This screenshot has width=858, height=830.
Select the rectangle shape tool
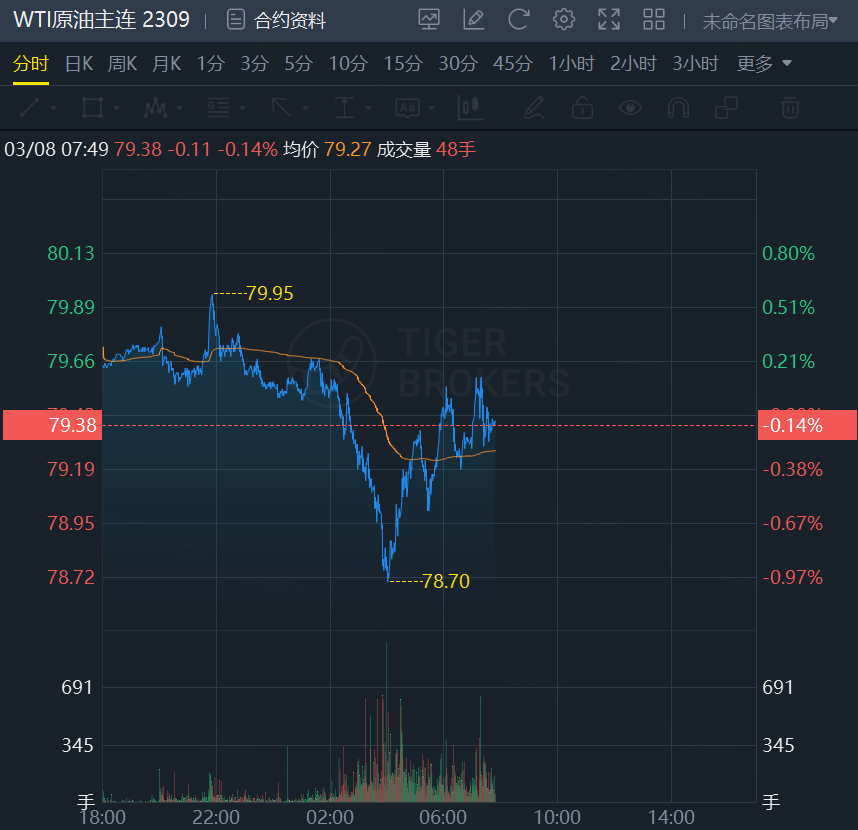tap(93, 108)
